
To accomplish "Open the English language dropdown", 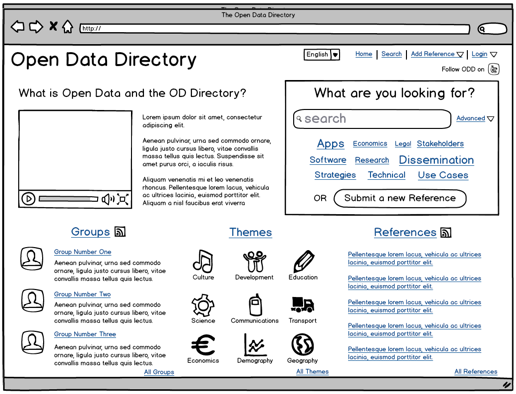I will pos(321,54).
